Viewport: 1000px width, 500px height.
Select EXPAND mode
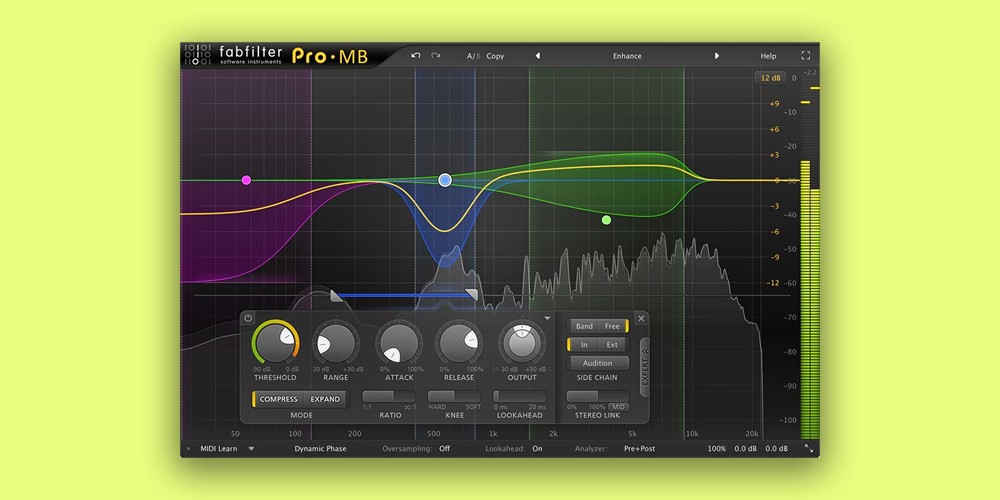coord(325,399)
